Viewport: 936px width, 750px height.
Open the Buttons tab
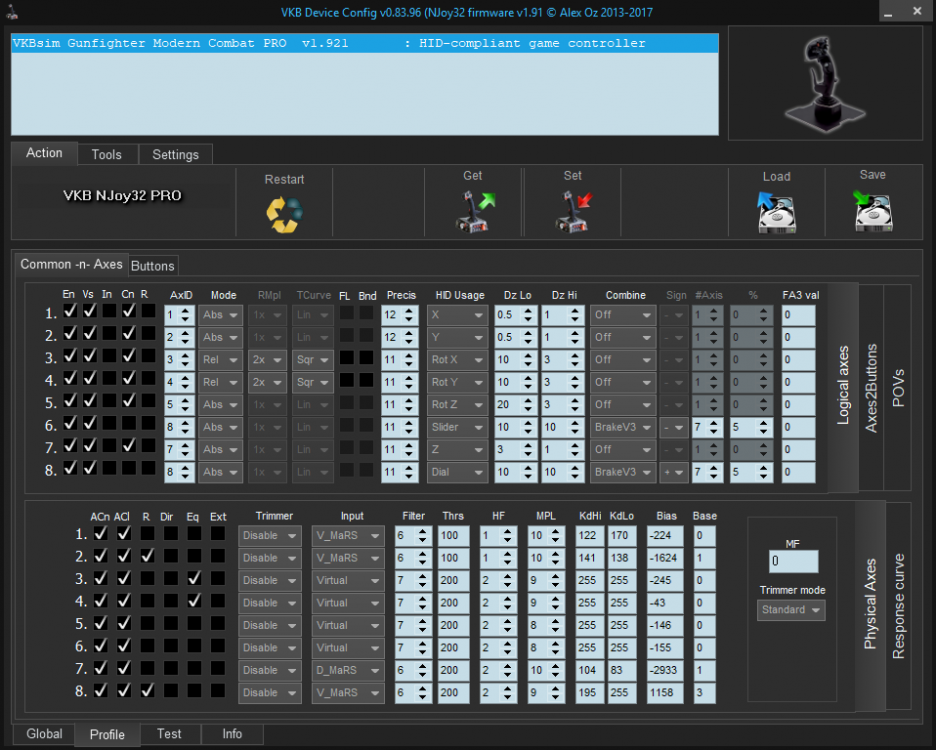(153, 265)
